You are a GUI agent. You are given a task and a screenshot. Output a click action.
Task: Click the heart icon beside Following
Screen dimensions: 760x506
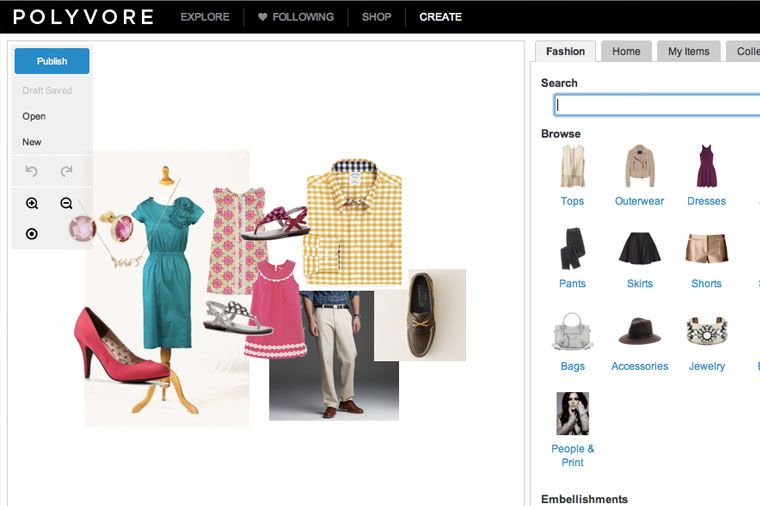click(x=263, y=17)
